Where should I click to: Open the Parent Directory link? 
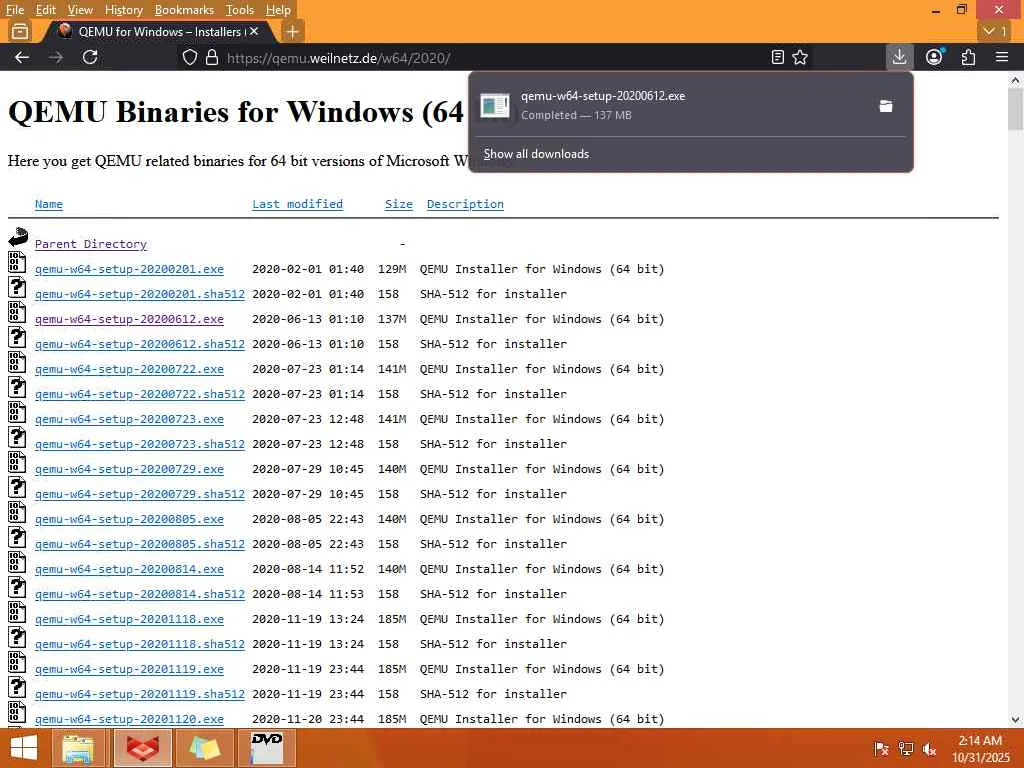(91, 244)
